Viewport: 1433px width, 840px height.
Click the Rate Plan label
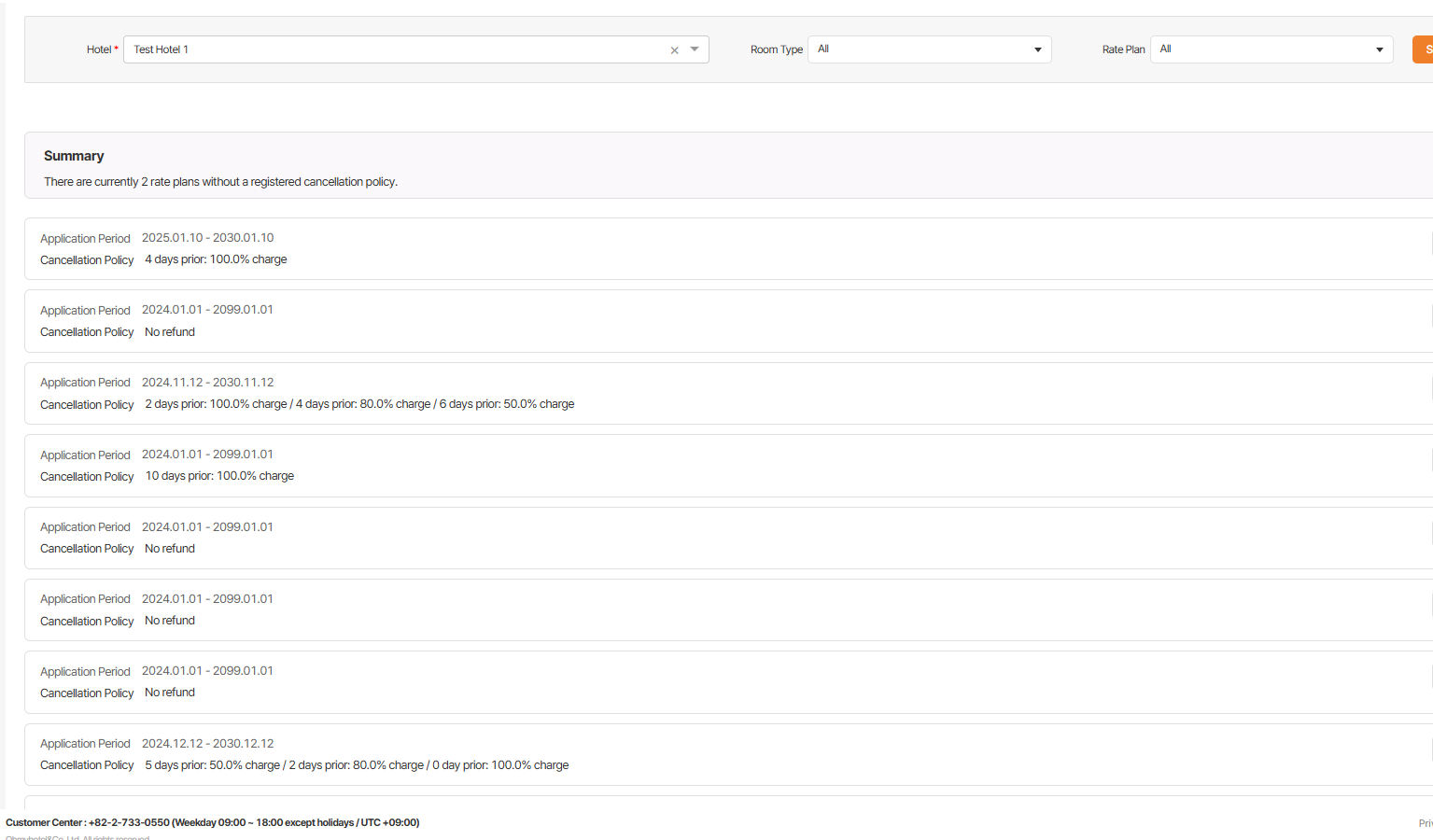pyautogui.click(x=1123, y=49)
